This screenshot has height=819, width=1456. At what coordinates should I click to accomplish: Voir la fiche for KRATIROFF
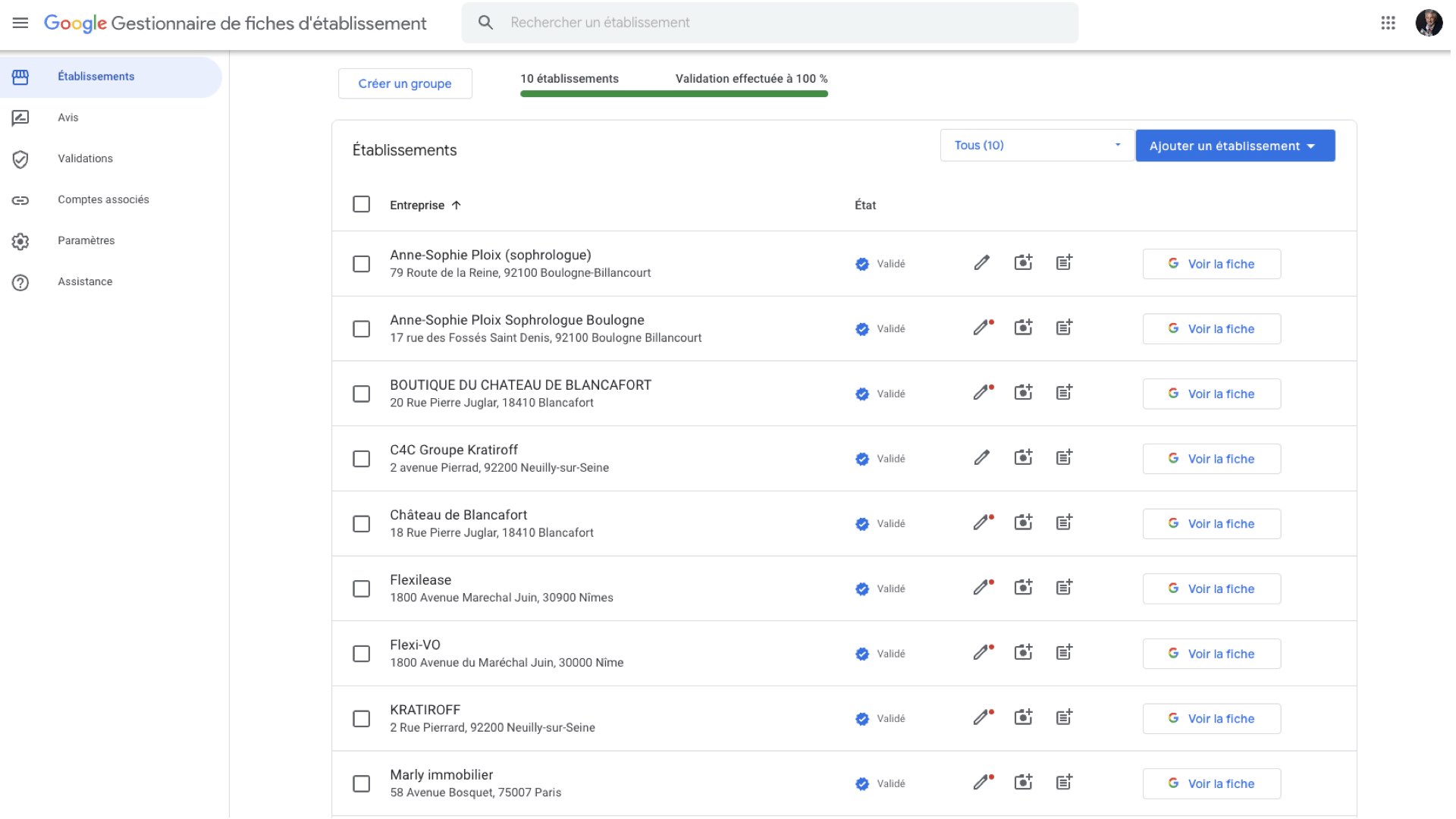pyautogui.click(x=1211, y=719)
